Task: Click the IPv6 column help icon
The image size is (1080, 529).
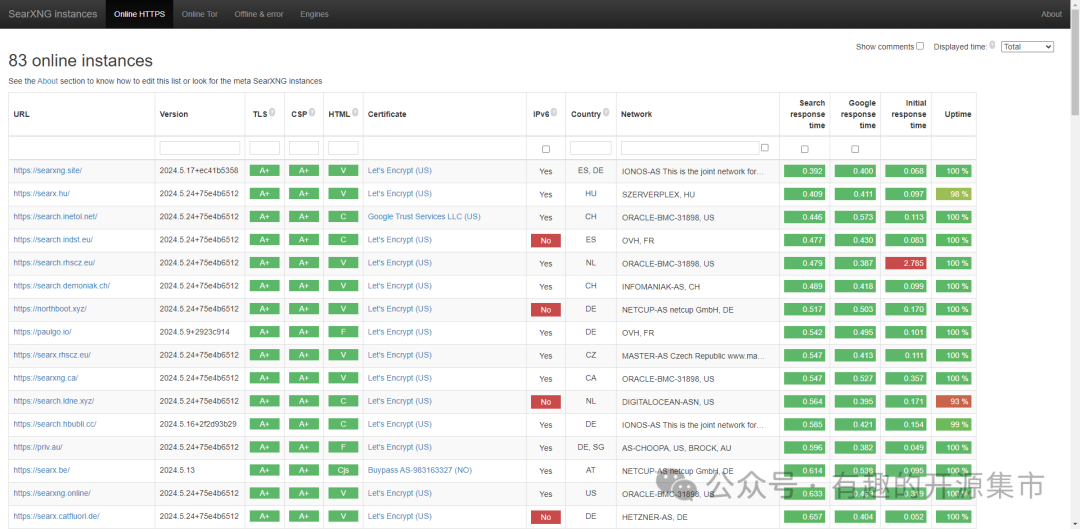Action: click(x=554, y=112)
